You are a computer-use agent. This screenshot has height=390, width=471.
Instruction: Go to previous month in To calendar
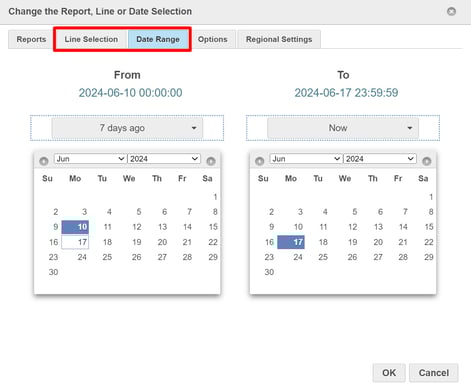[260, 161]
